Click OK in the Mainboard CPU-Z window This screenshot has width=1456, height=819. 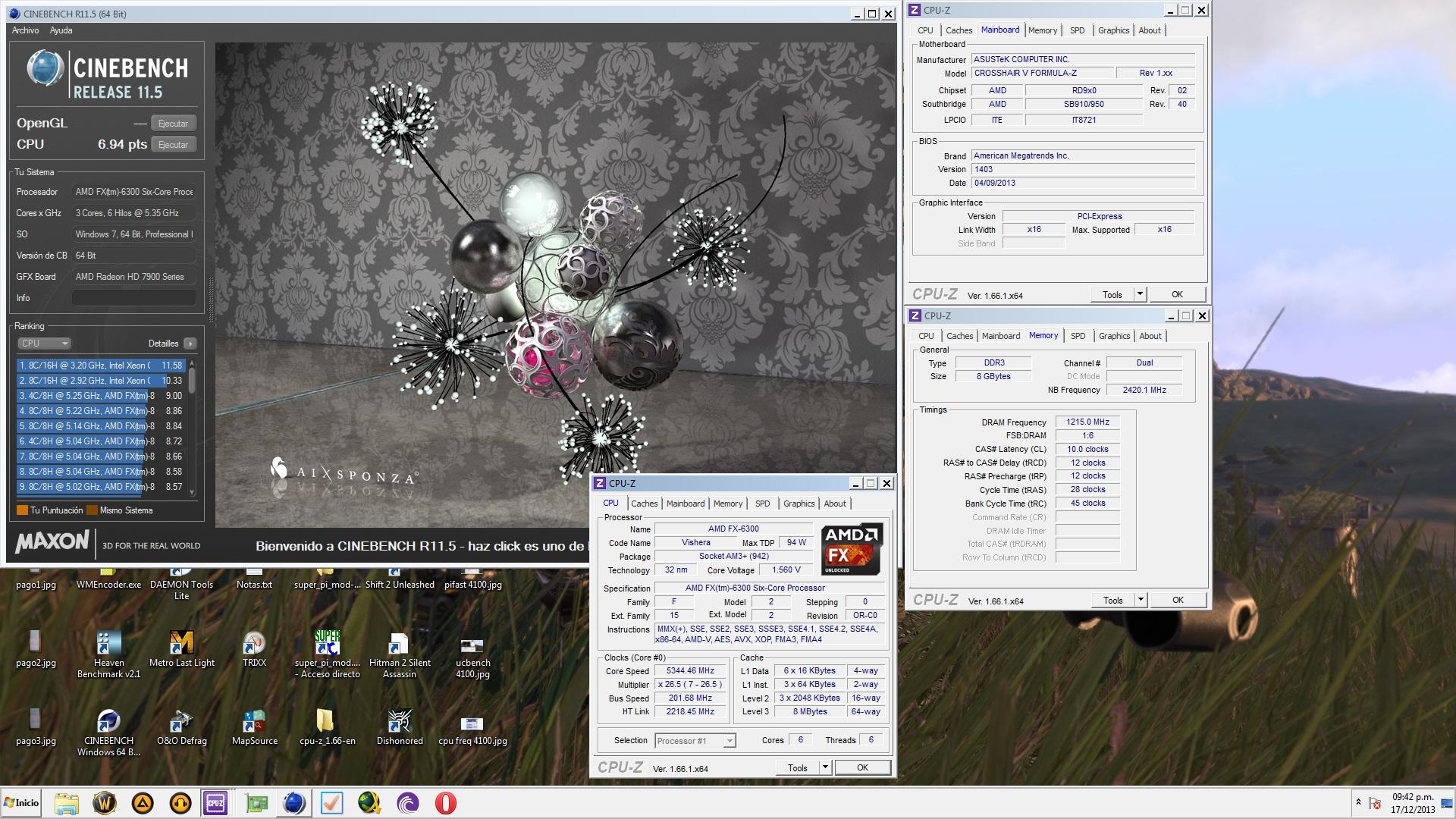[x=1177, y=294]
